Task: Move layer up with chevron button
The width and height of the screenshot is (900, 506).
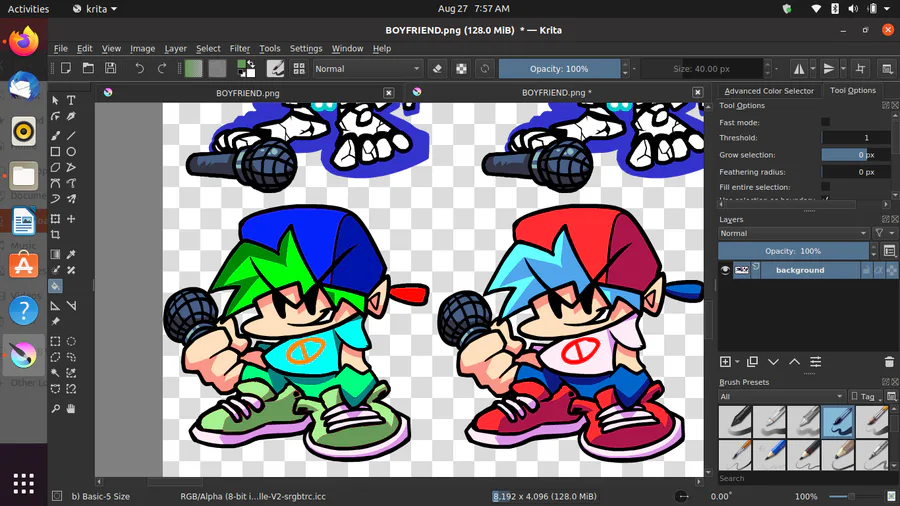Action: click(794, 362)
